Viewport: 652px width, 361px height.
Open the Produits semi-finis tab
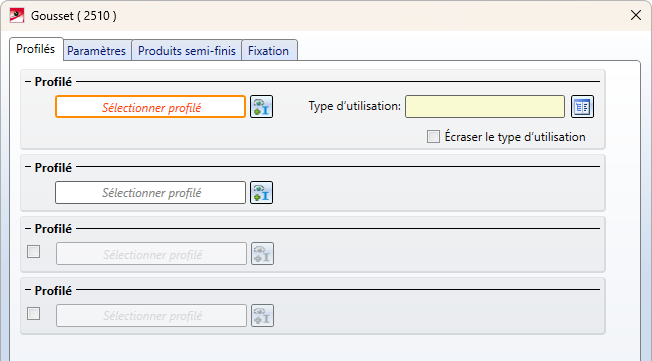click(187, 51)
